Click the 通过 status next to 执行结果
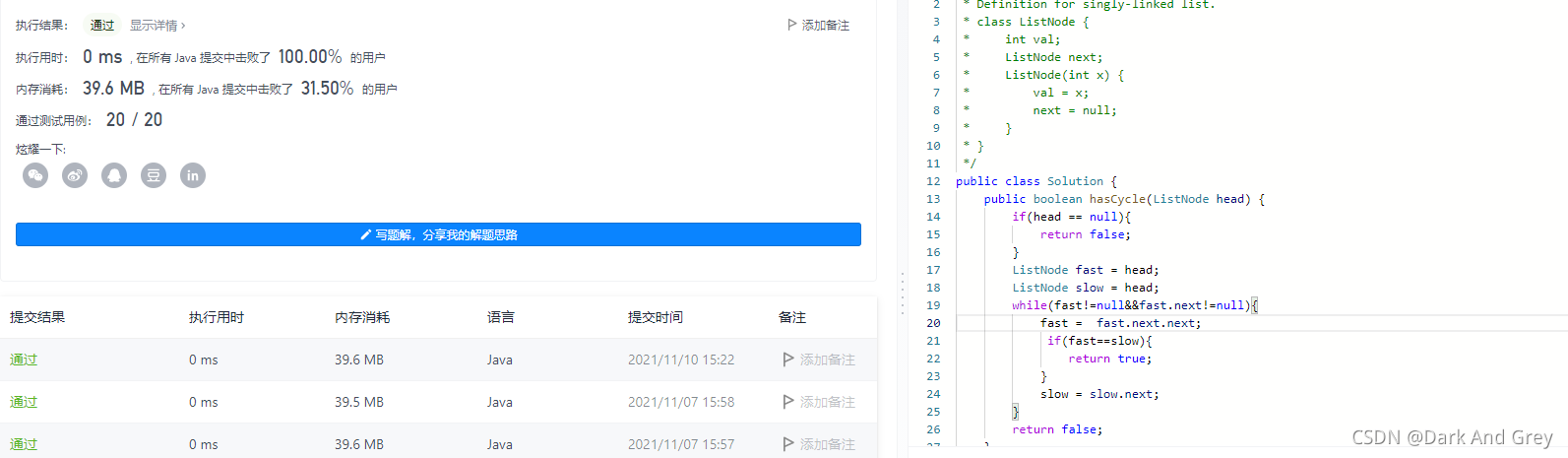 (102, 25)
